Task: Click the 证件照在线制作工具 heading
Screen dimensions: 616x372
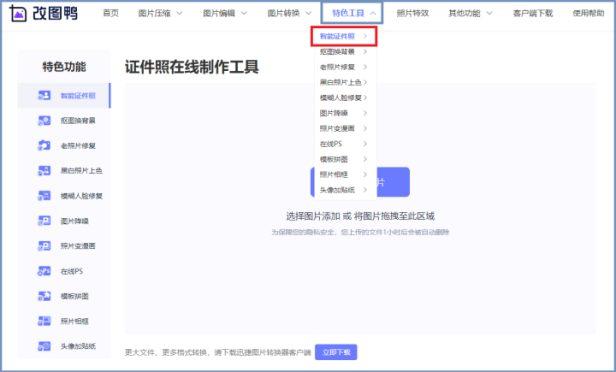Action: click(x=192, y=67)
